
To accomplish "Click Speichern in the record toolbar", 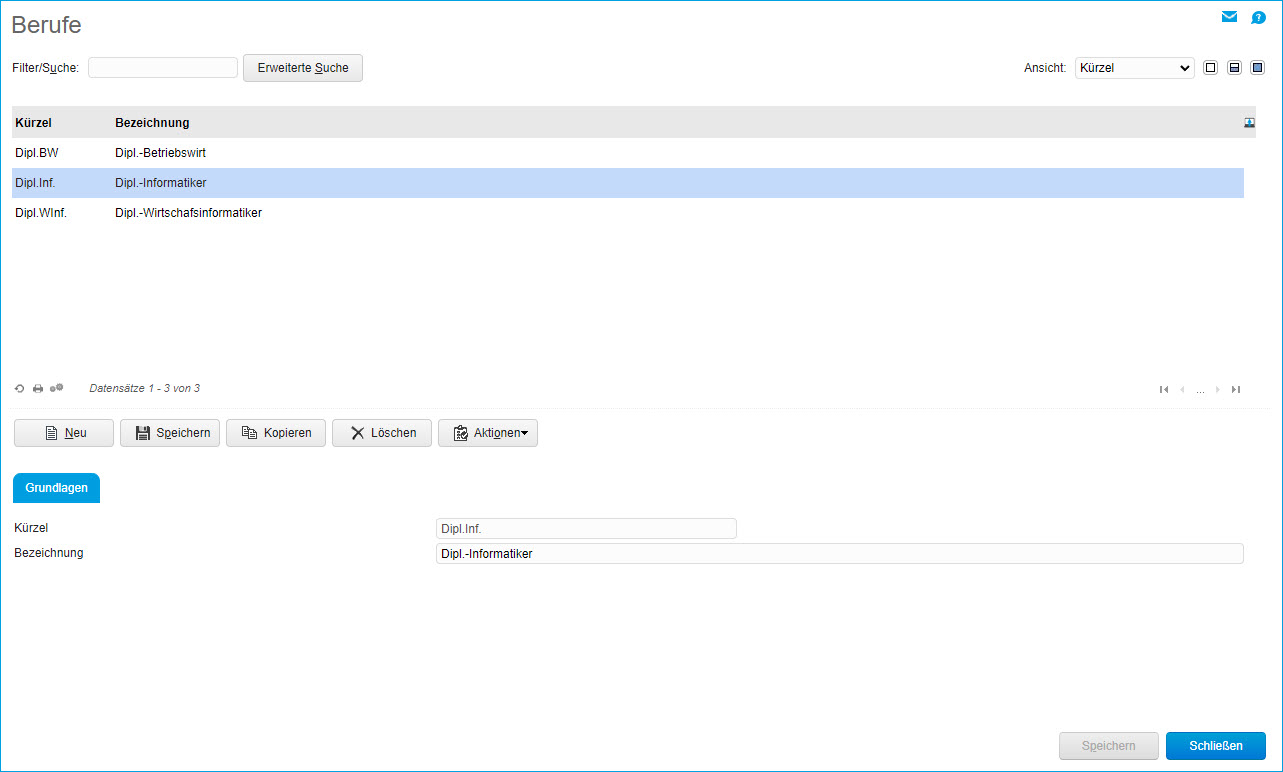I will 170,433.
